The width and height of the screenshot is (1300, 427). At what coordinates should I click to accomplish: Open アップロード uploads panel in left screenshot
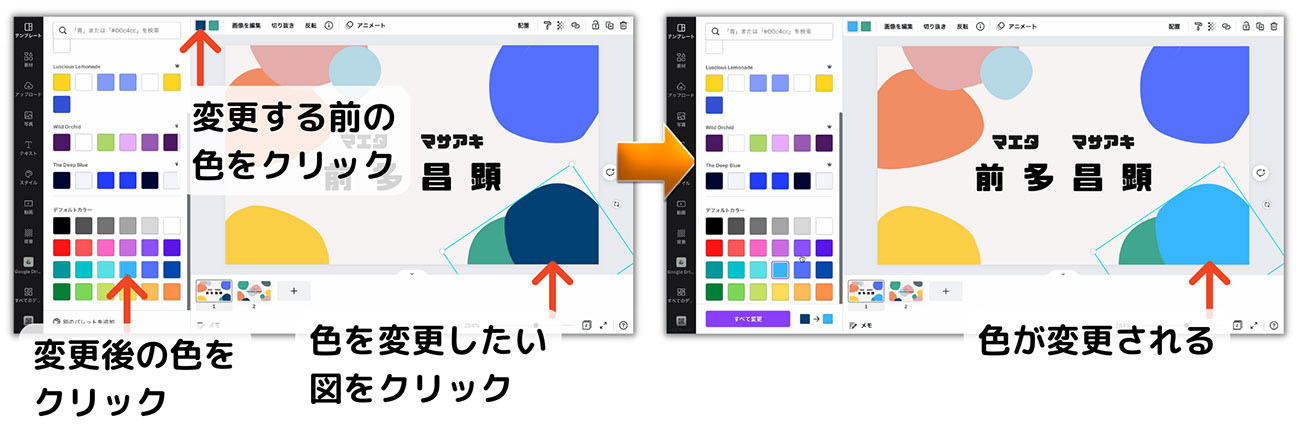pyautogui.click(x=26, y=90)
